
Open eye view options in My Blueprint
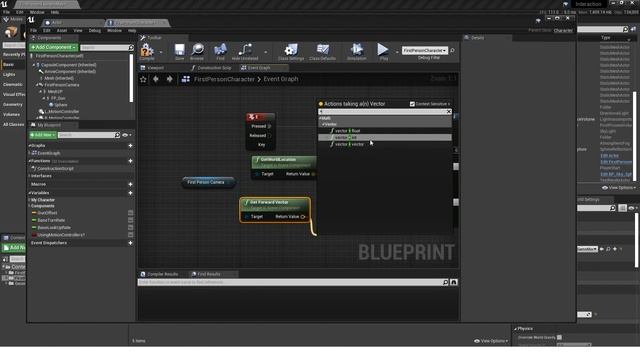point(127,135)
